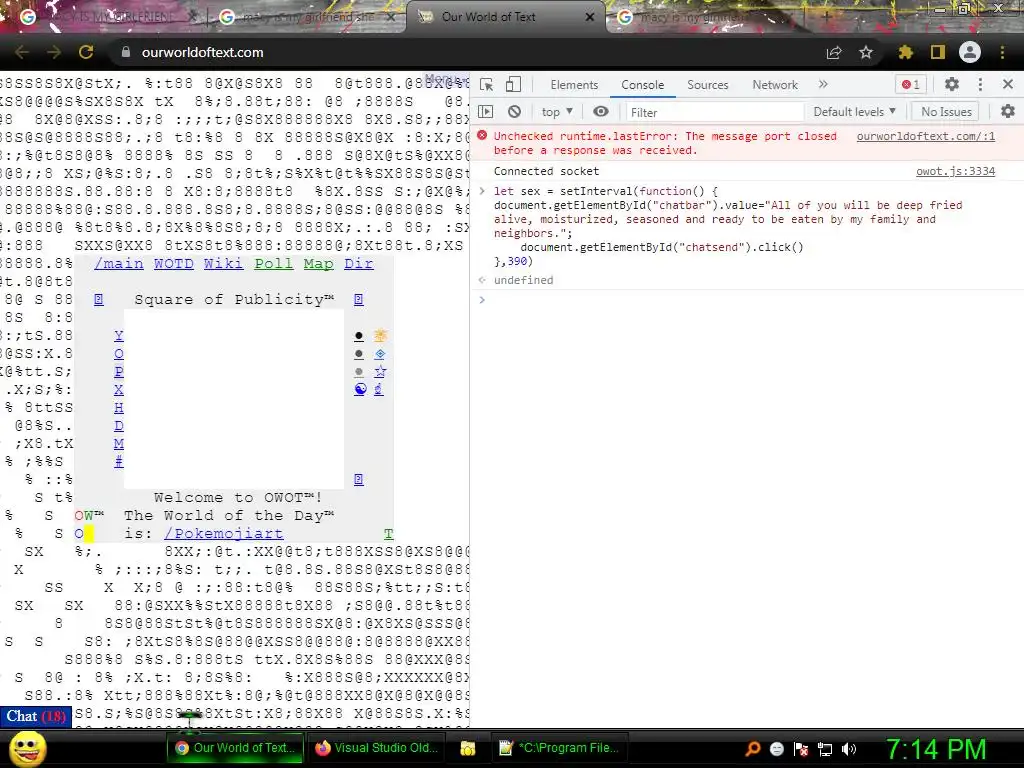Expand the setInterval console input entry
Image resolution: width=1024 pixels, height=768 pixels.
482,191
